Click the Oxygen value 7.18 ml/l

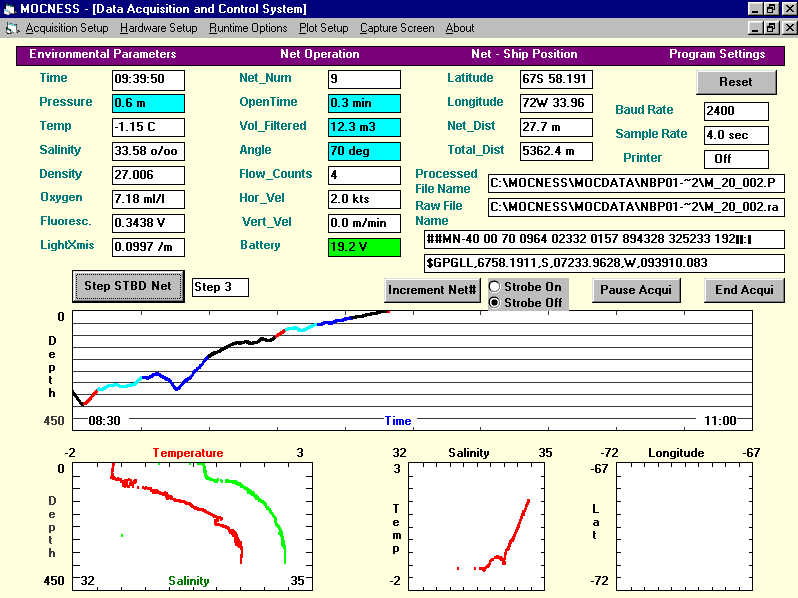point(148,199)
